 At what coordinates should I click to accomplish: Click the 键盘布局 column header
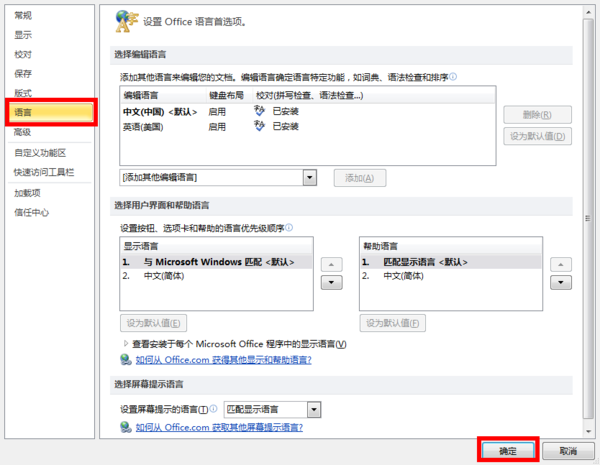[x=229, y=95]
